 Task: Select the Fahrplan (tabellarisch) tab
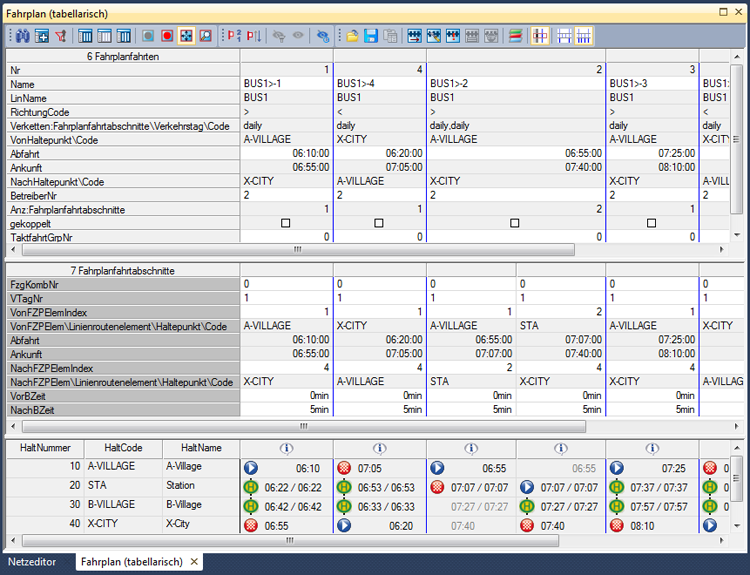pyautogui.click(x=133, y=562)
